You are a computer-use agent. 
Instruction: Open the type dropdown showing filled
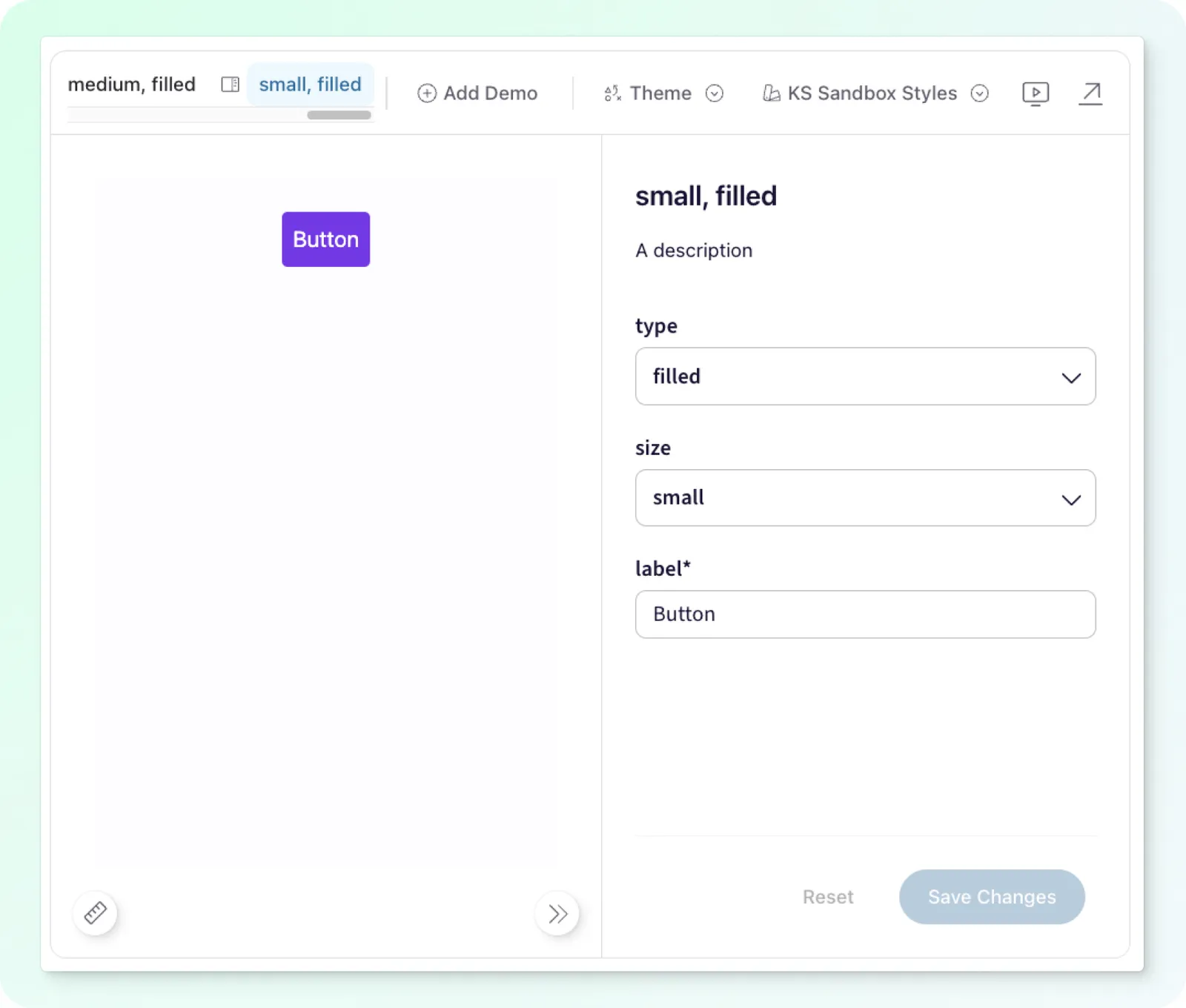click(x=865, y=377)
